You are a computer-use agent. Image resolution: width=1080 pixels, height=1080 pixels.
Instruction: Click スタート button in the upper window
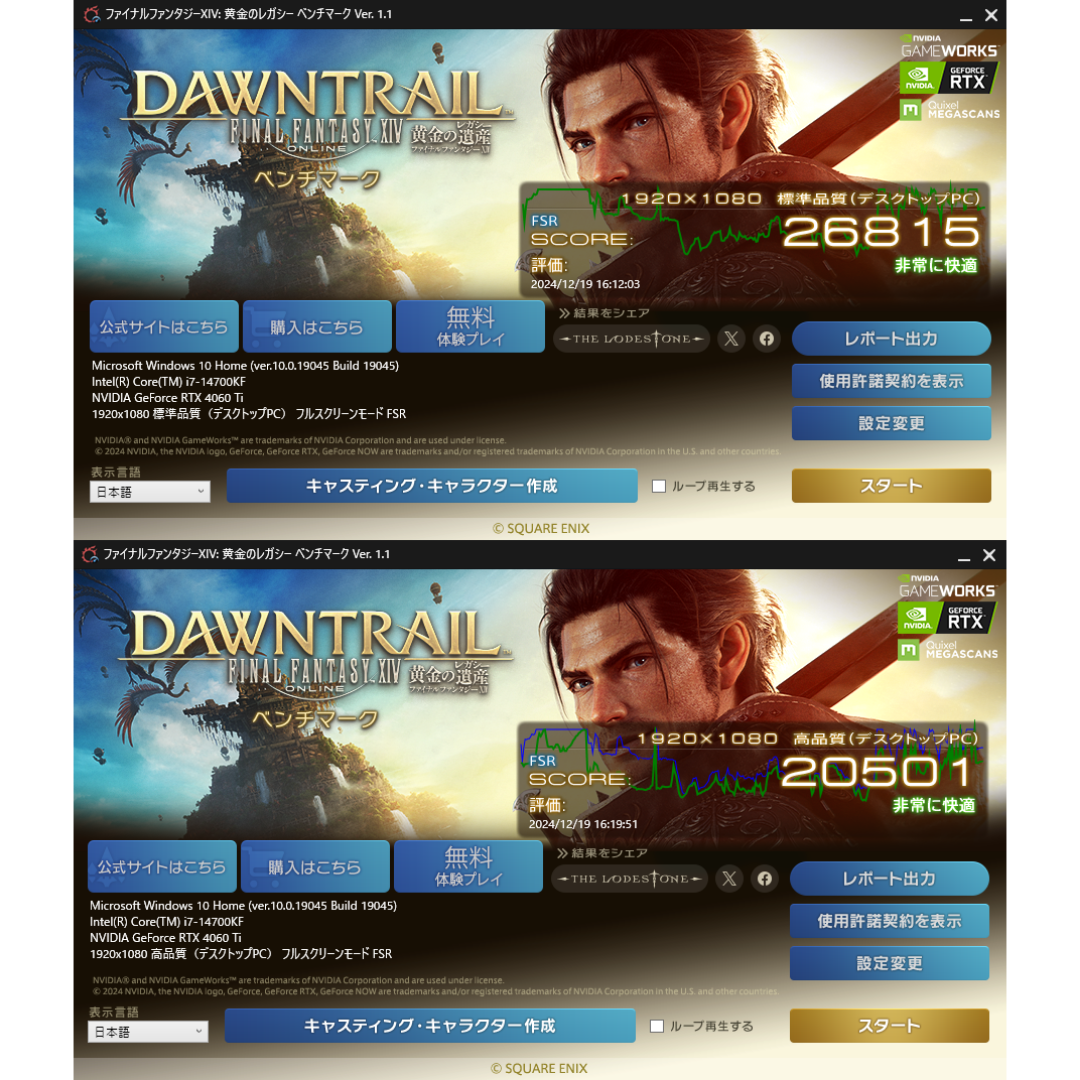891,486
